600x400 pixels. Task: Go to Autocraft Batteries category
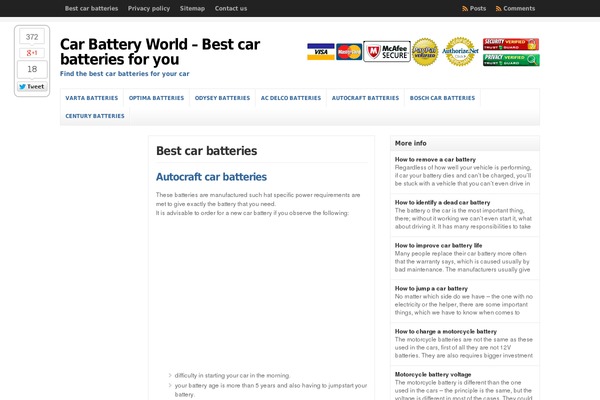[x=365, y=98]
